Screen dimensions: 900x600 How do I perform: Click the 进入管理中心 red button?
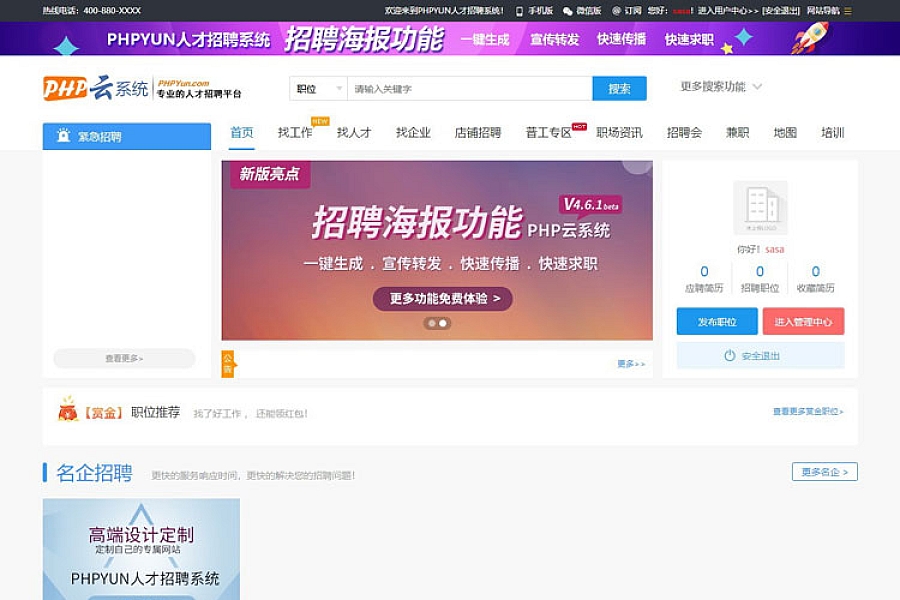[x=804, y=322]
